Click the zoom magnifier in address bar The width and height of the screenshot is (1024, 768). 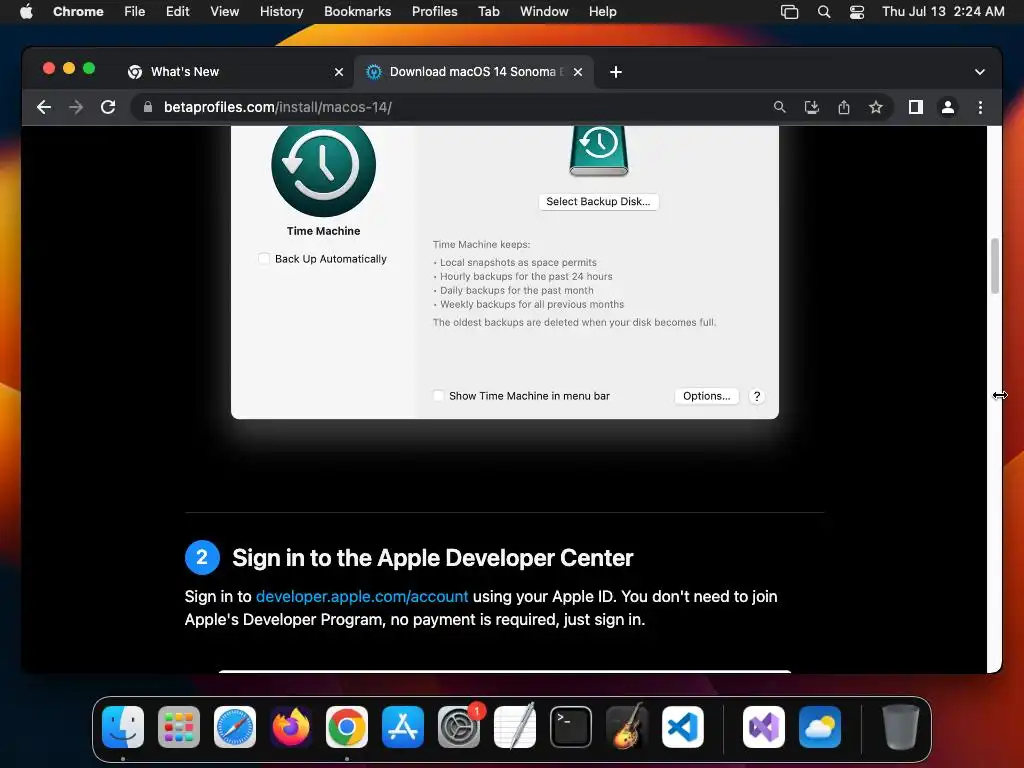tap(779, 107)
